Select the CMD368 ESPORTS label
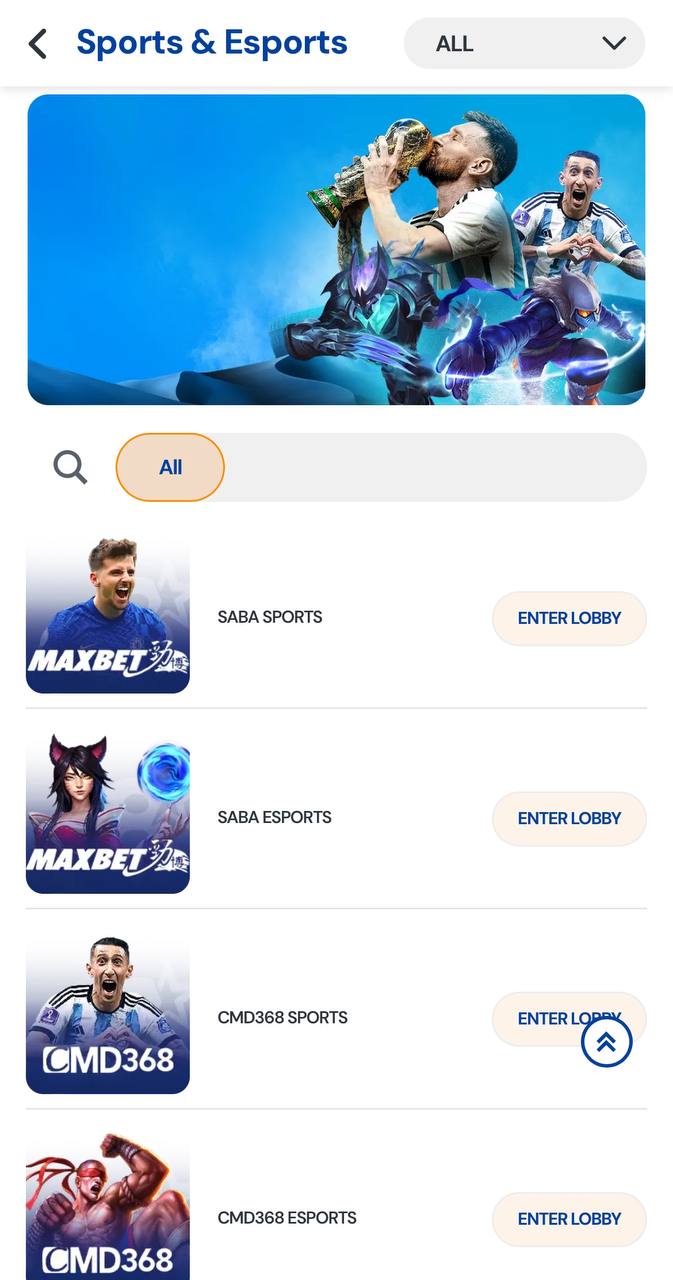The image size is (673, 1280). 287,1217
